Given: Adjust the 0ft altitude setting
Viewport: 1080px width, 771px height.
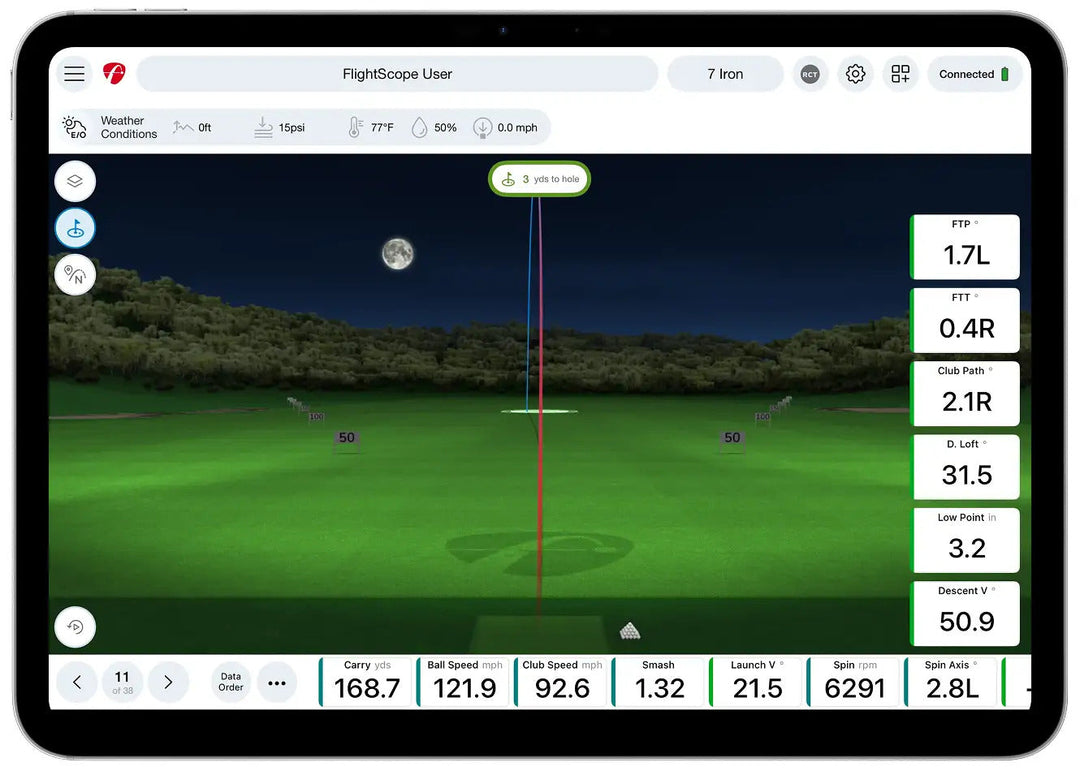Looking at the screenshot, I should tap(192, 127).
